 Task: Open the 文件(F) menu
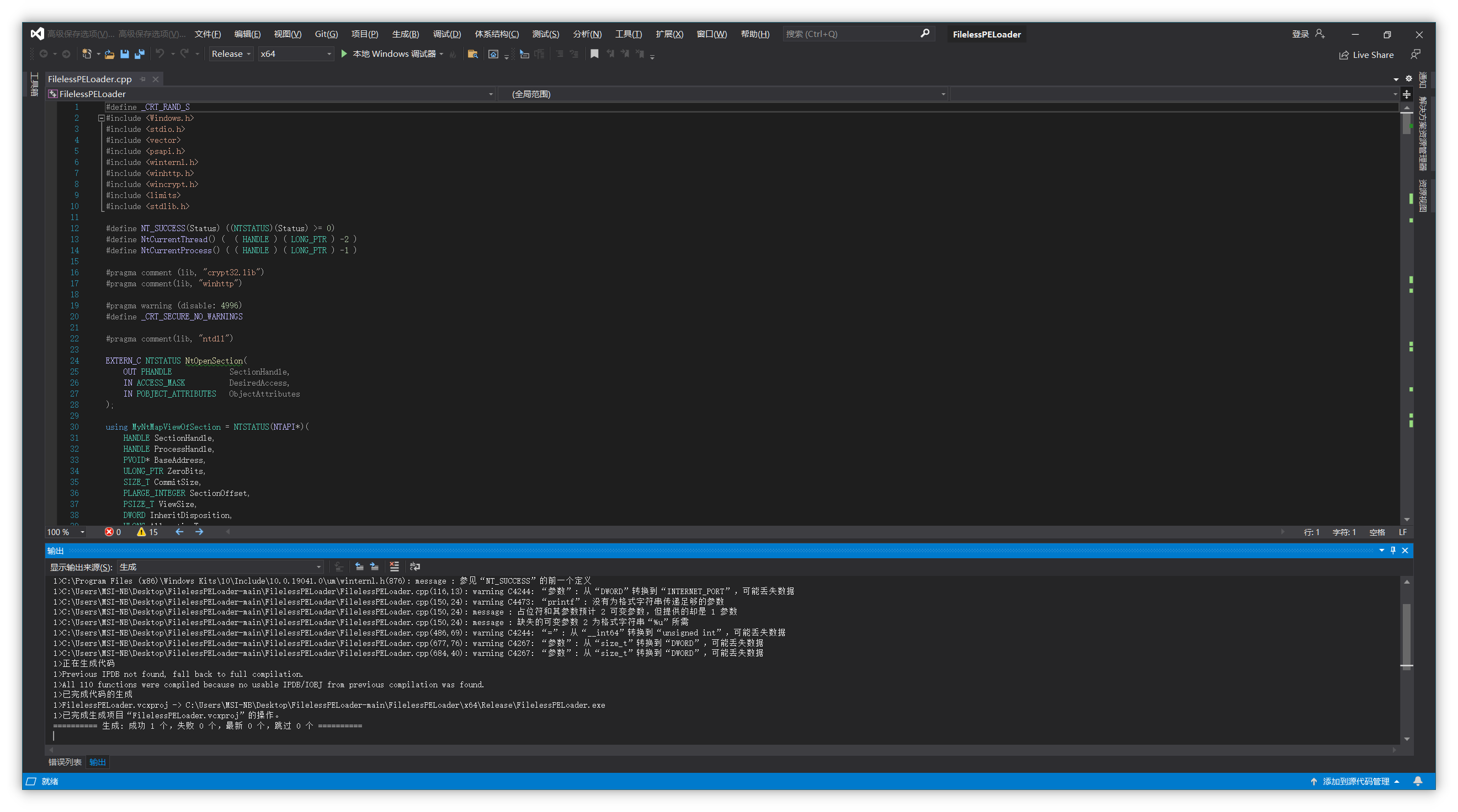point(207,34)
